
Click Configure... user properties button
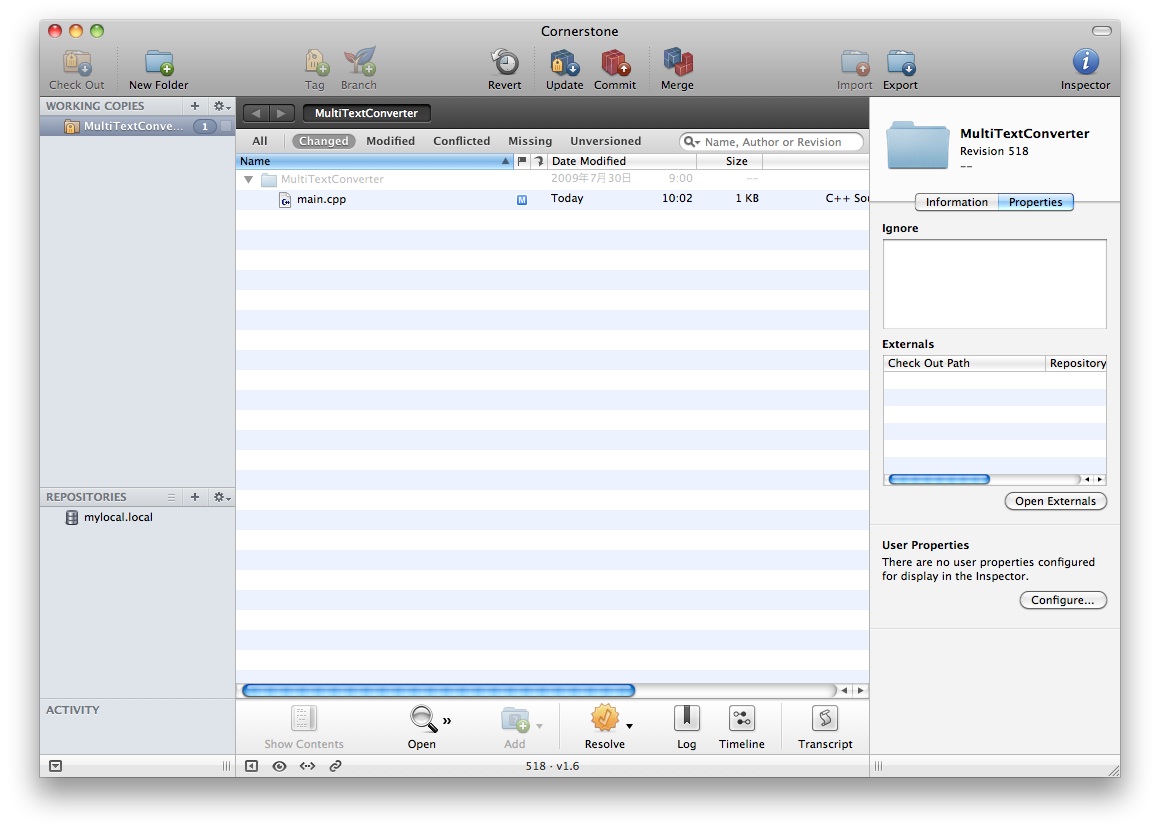pyautogui.click(x=1062, y=600)
